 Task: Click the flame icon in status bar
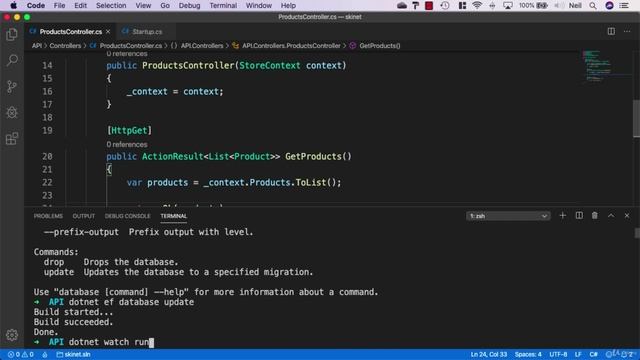pos(44,354)
